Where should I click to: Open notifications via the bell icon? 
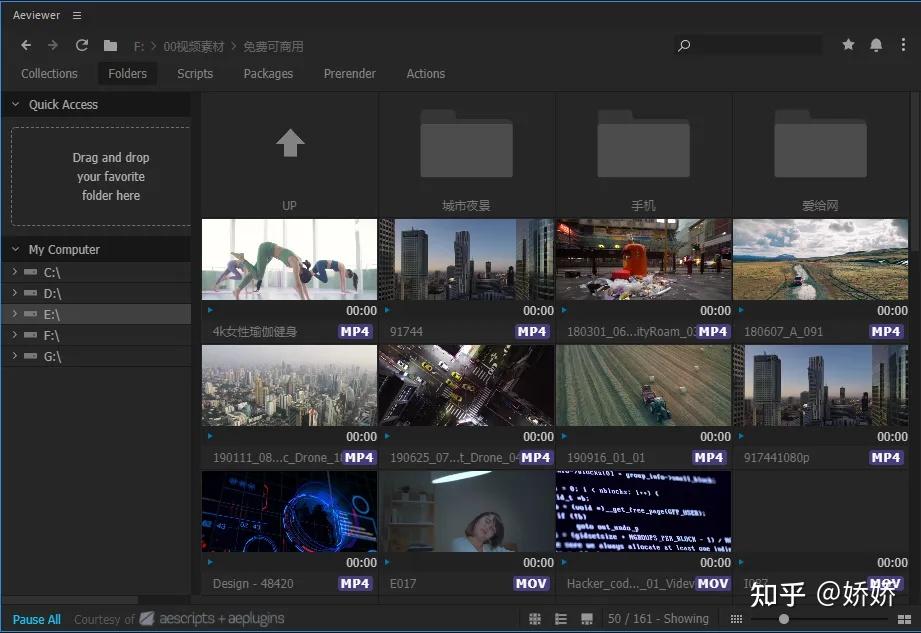tap(874, 45)
